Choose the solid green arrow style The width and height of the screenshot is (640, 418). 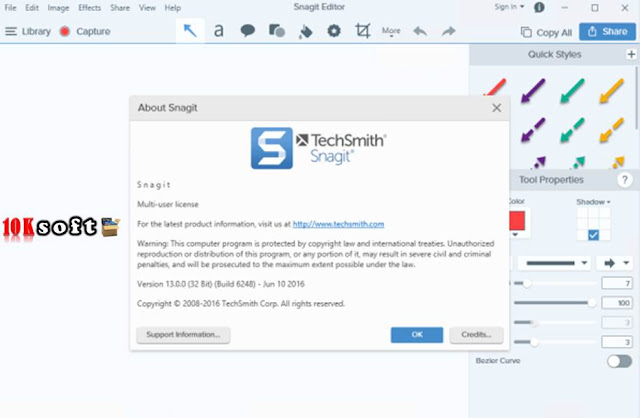[572, 91]
